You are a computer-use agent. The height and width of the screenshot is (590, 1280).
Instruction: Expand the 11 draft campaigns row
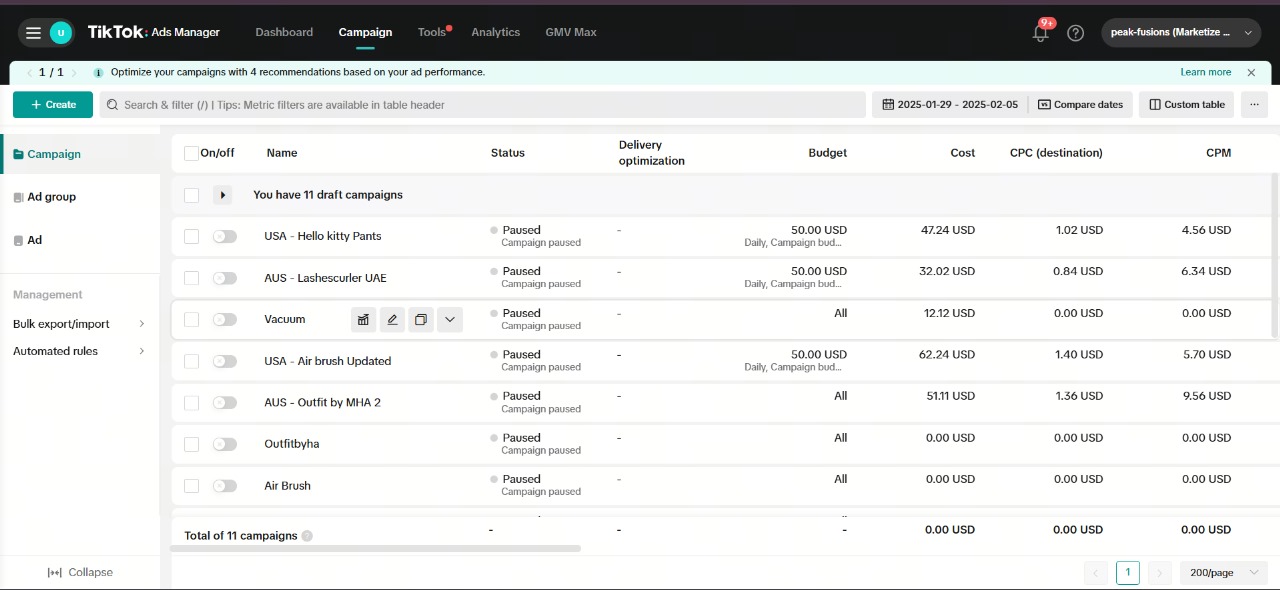pos(222,195)
